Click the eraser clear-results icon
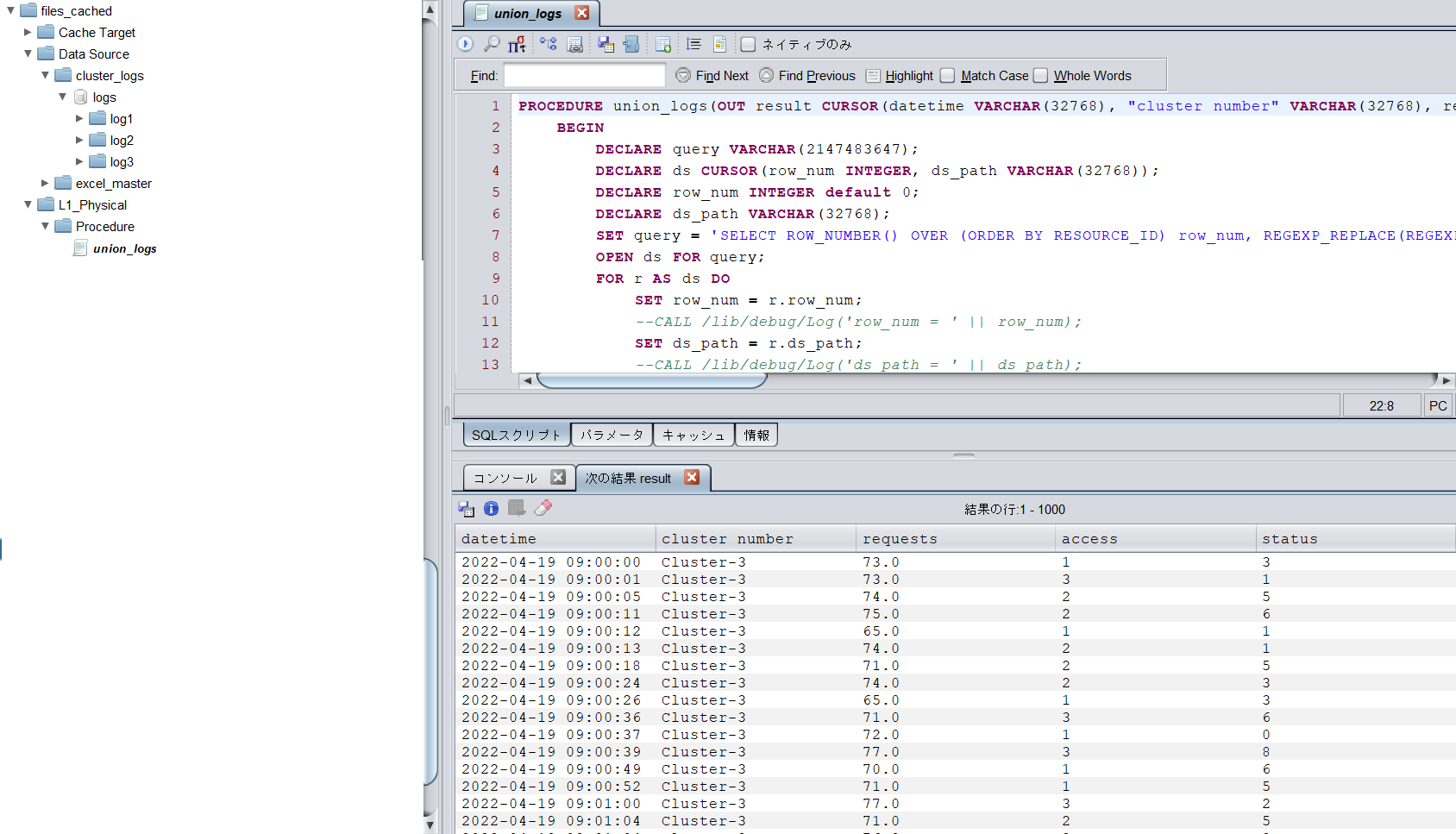1456x834 pixels. [543, 509]
